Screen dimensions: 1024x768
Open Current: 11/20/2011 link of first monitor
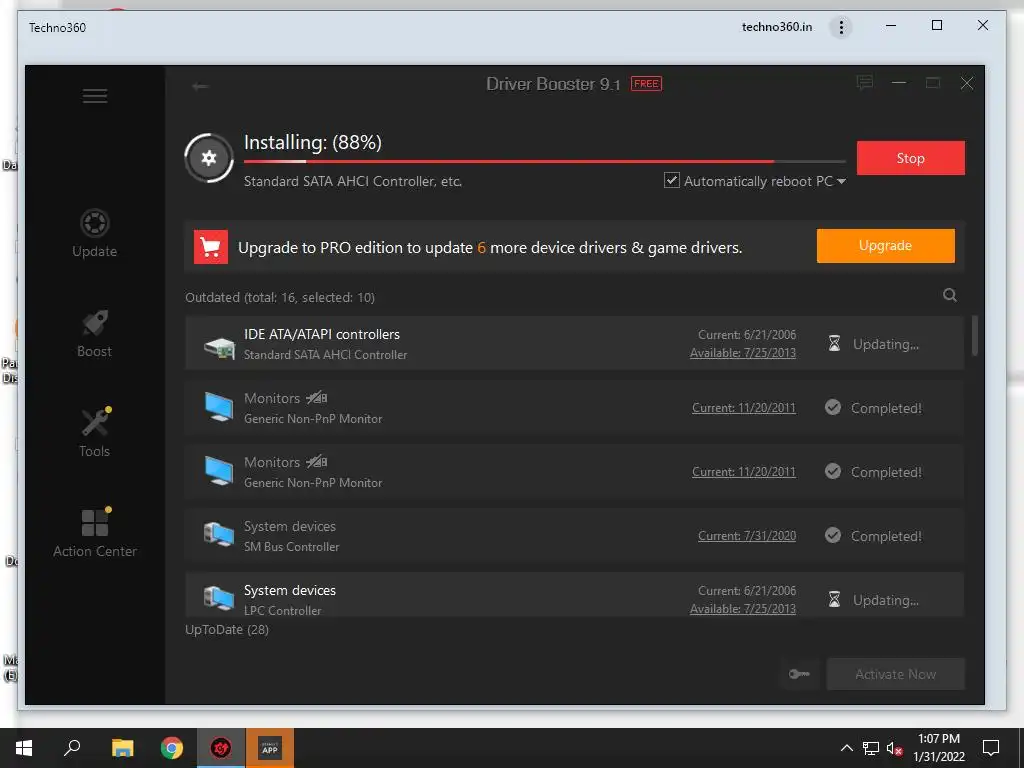[744, 408]
